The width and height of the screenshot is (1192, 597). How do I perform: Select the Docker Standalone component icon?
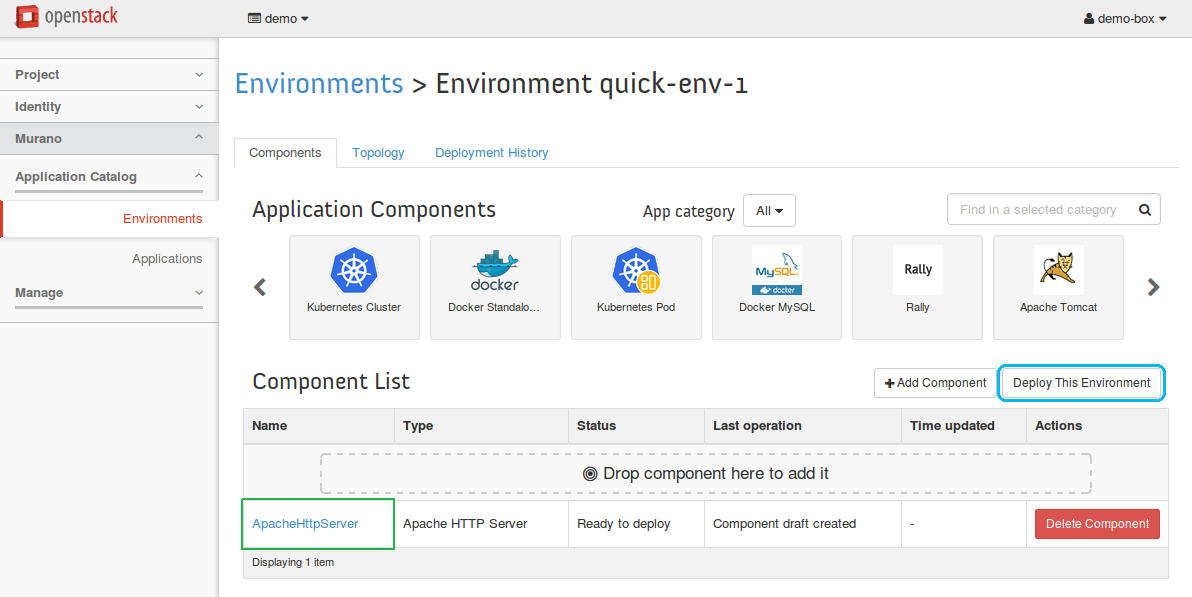coord(494,271)
